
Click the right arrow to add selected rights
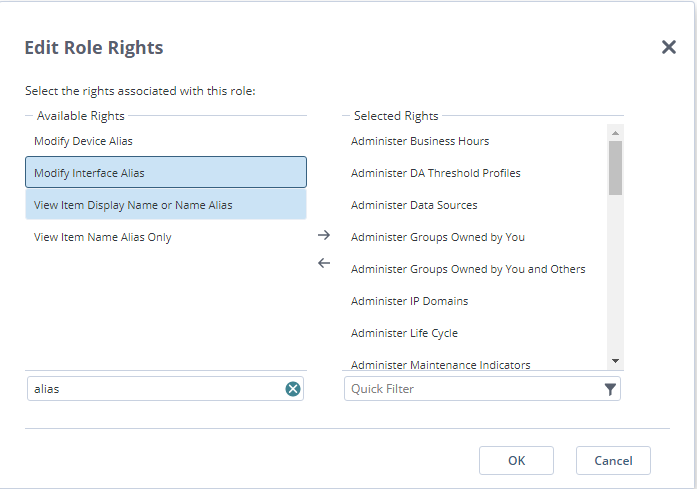[324, 235]
